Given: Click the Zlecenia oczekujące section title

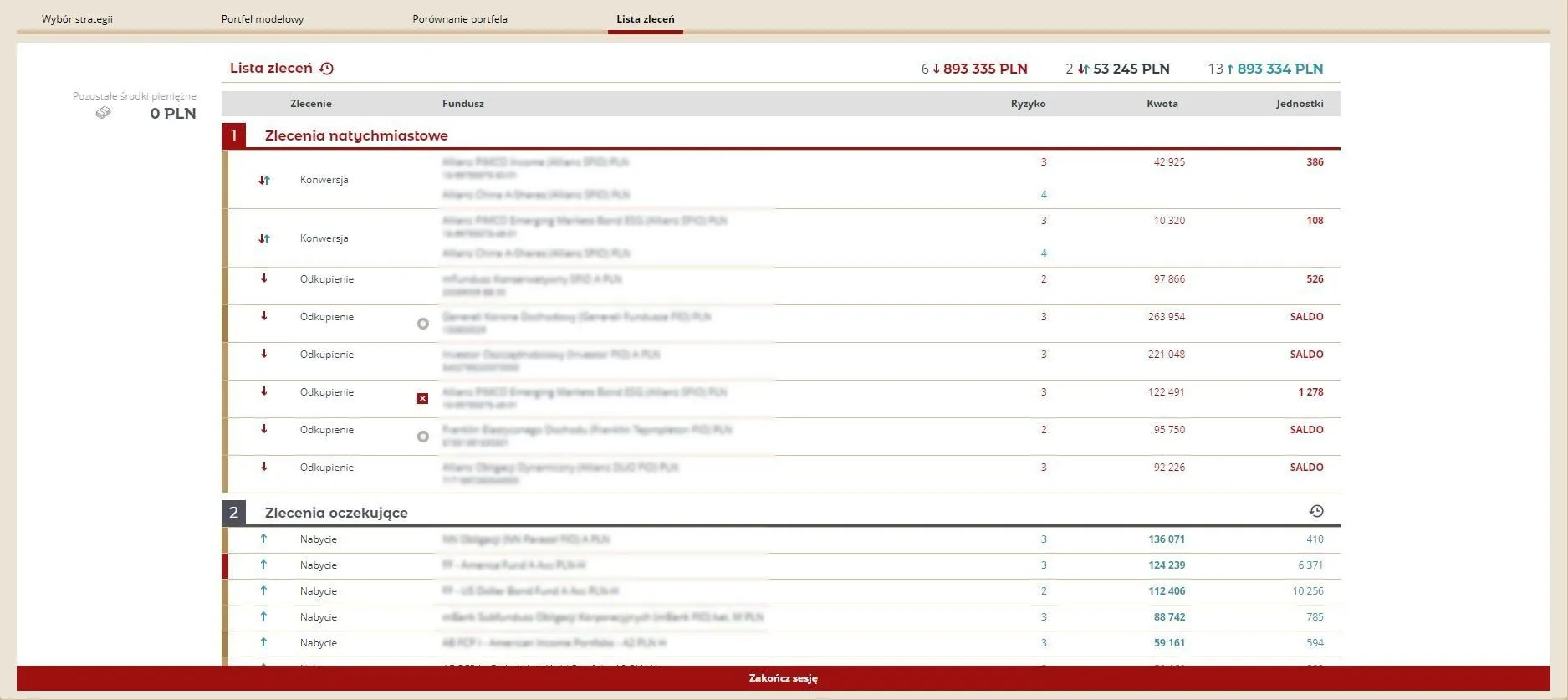Looking at the screenshot, I should click(x=336, y=513).
